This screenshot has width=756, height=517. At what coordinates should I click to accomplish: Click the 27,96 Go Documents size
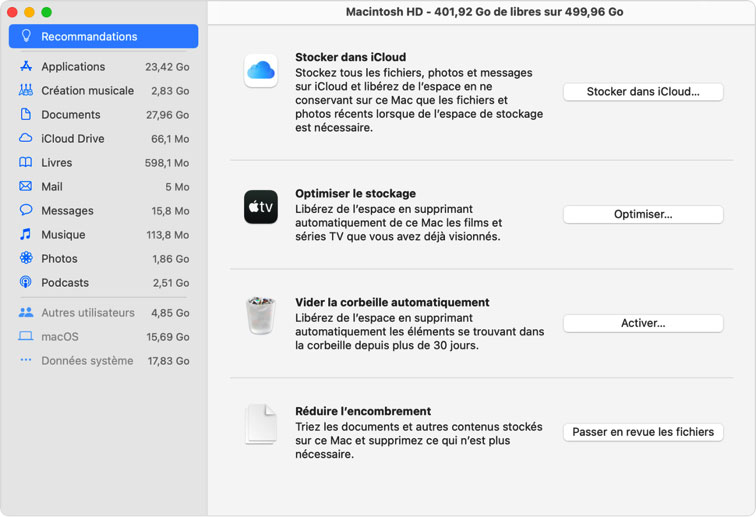click(167, 115)
